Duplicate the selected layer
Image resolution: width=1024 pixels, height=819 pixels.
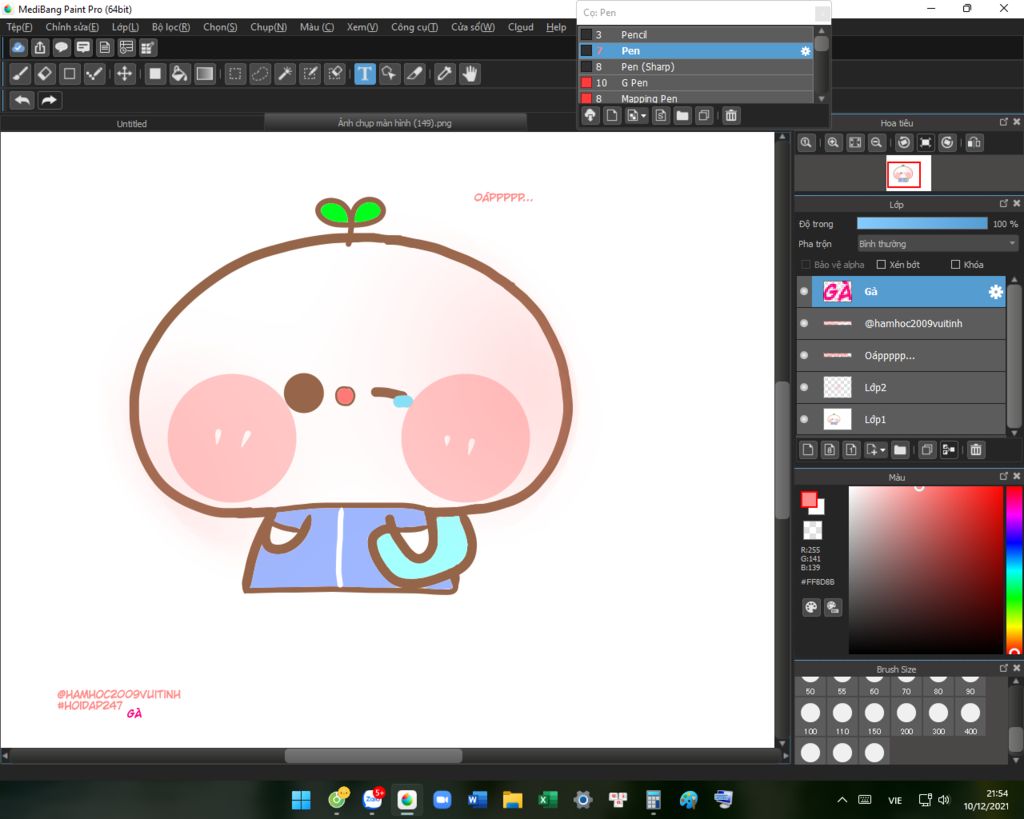click(x=926, y=449)
